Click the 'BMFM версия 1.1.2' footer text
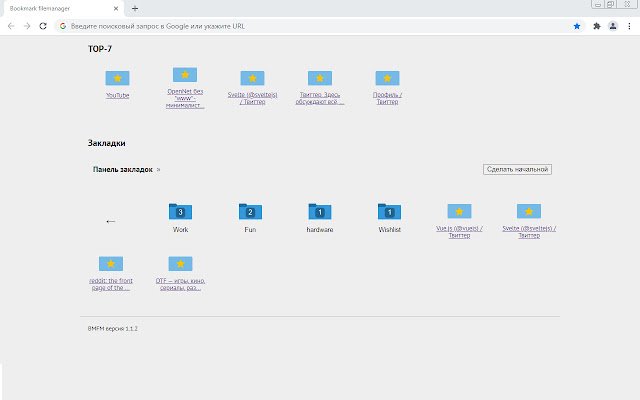Screen dimensions: 640x400 tap(113, 329)
